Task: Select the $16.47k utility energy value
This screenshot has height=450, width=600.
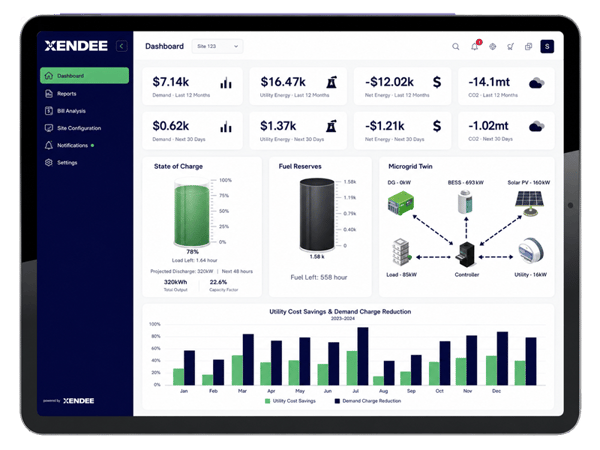Action: (283, 82)
